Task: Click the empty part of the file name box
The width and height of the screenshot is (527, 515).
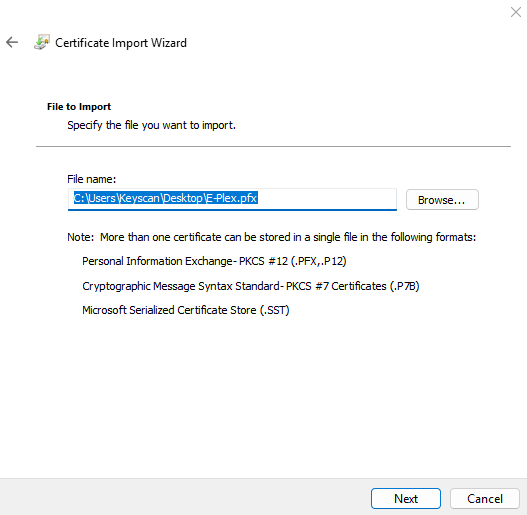Action: (326, 199)
